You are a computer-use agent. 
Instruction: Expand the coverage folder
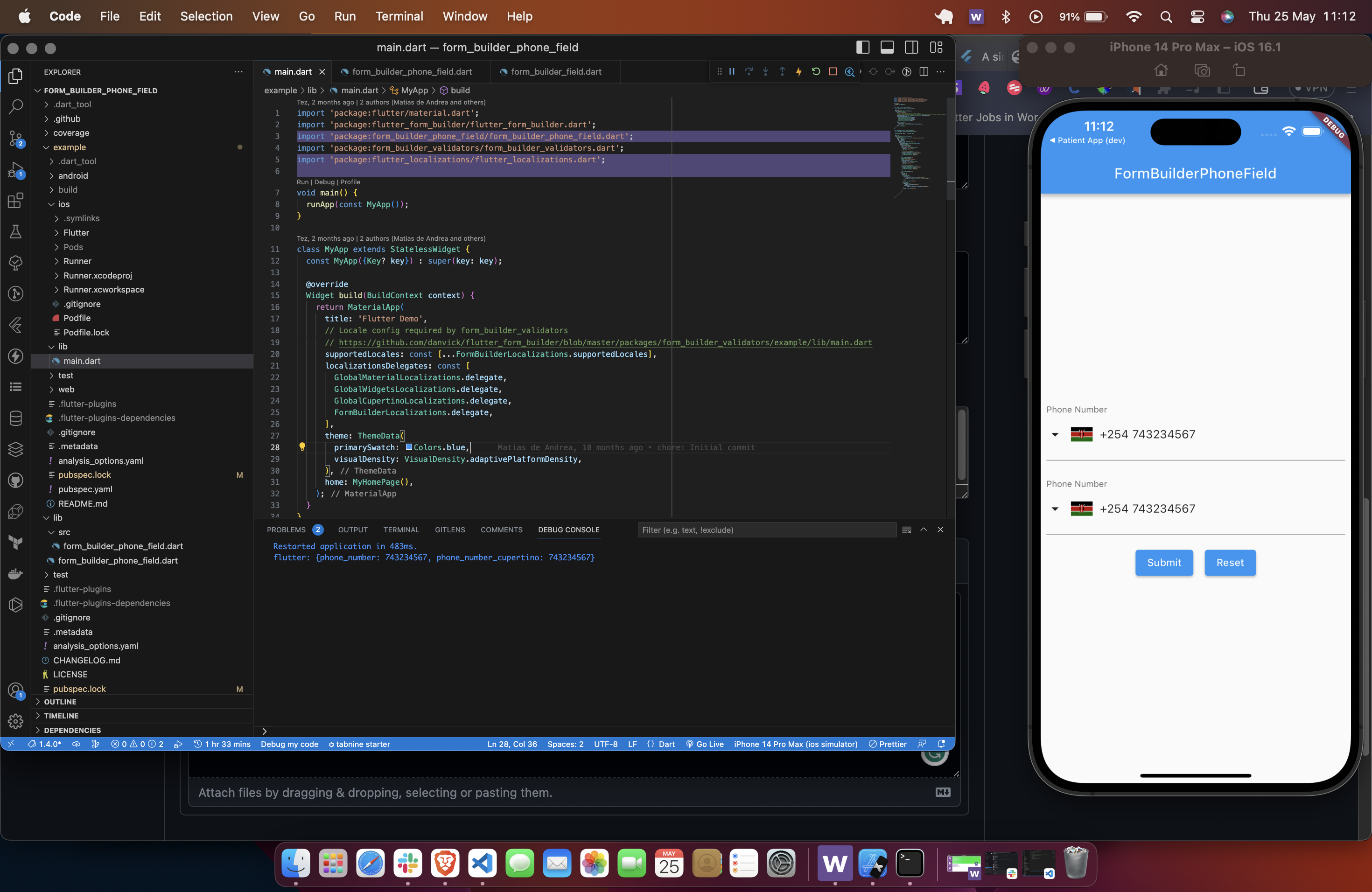(x=71, y=132)
